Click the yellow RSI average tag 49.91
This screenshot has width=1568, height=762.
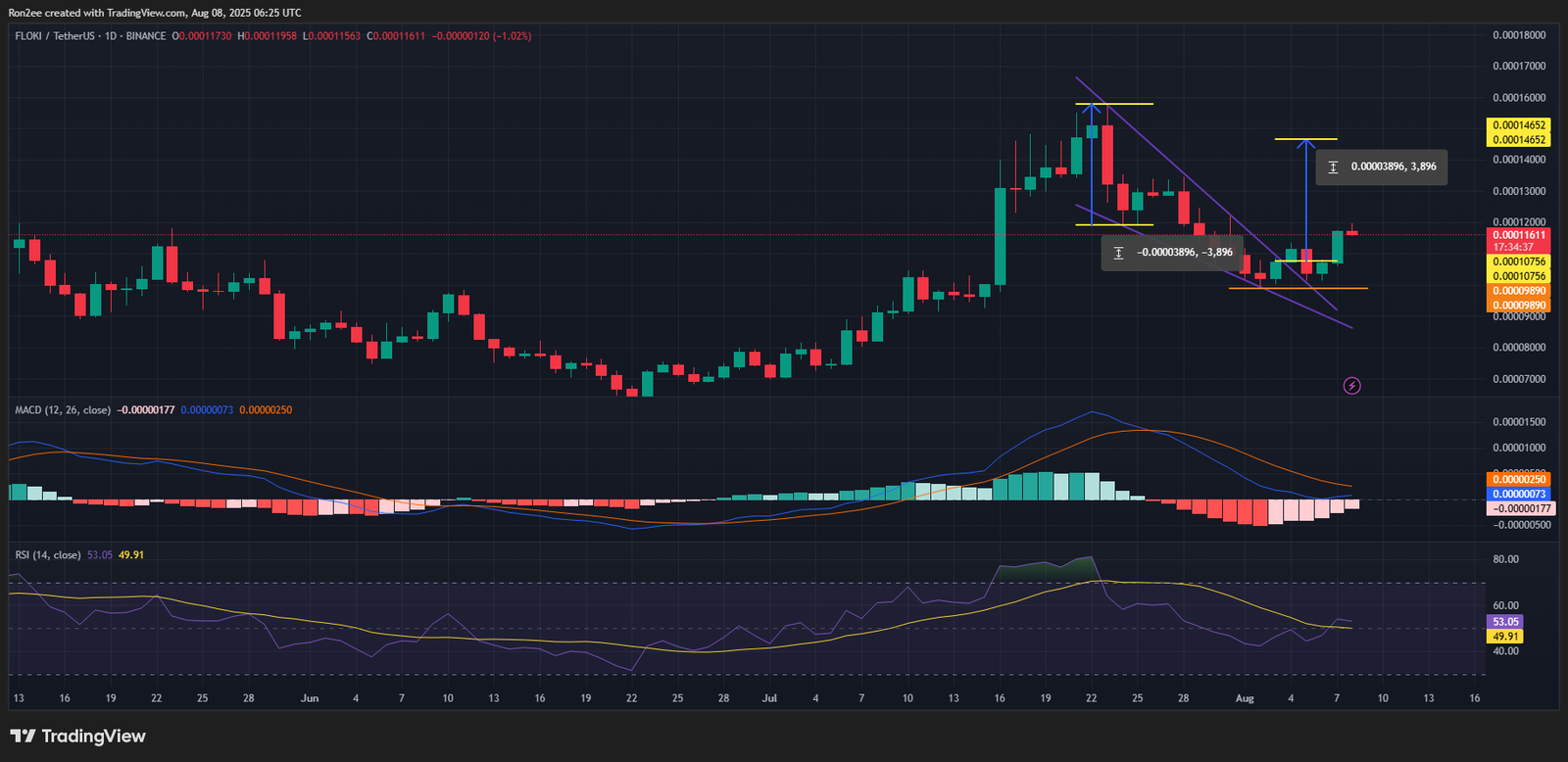(x=1505, y=637)
